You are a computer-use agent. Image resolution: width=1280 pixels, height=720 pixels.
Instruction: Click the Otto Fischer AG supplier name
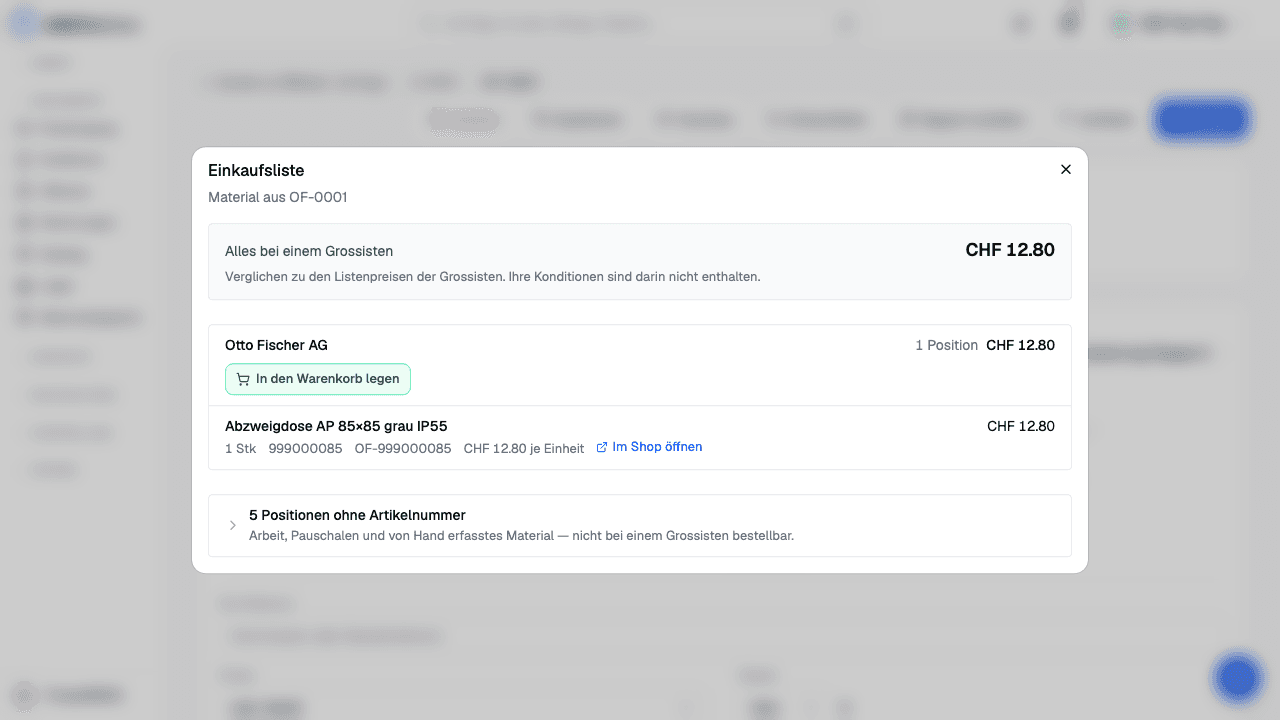coord(276,345)
